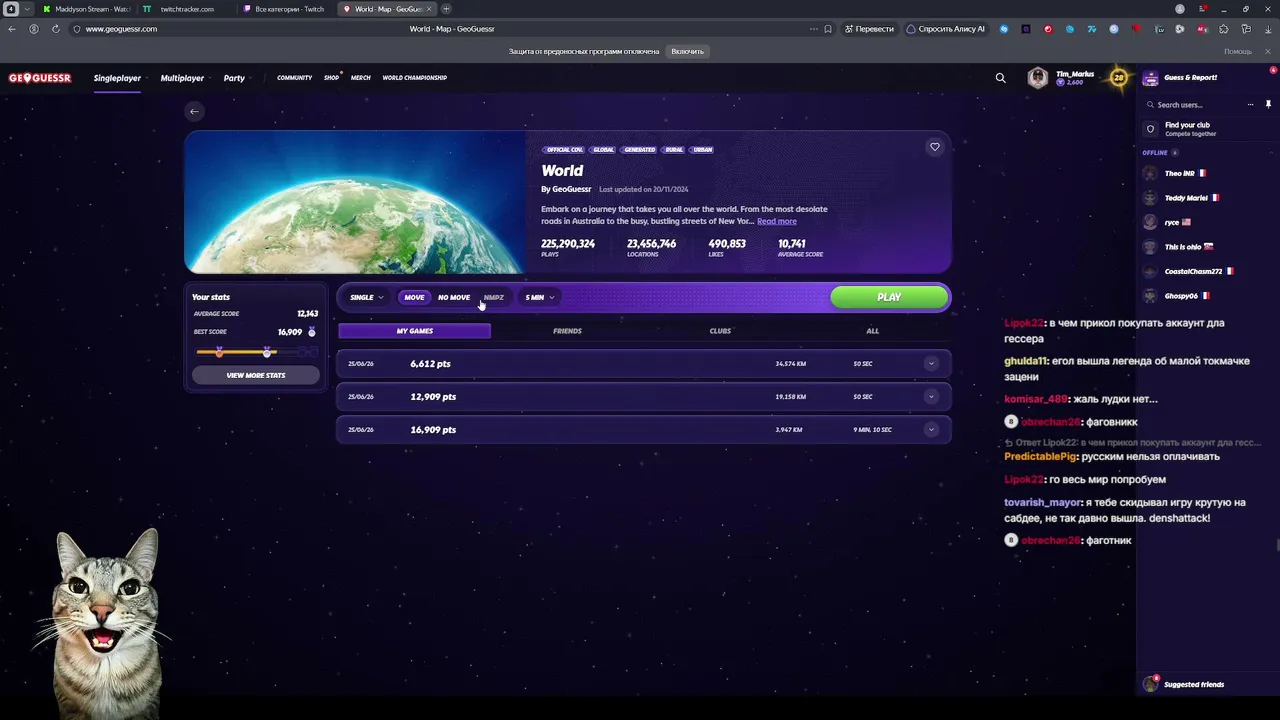Focus the Search users field
The width and height of the screenshot is (1280, 720).
[1195, 105]
